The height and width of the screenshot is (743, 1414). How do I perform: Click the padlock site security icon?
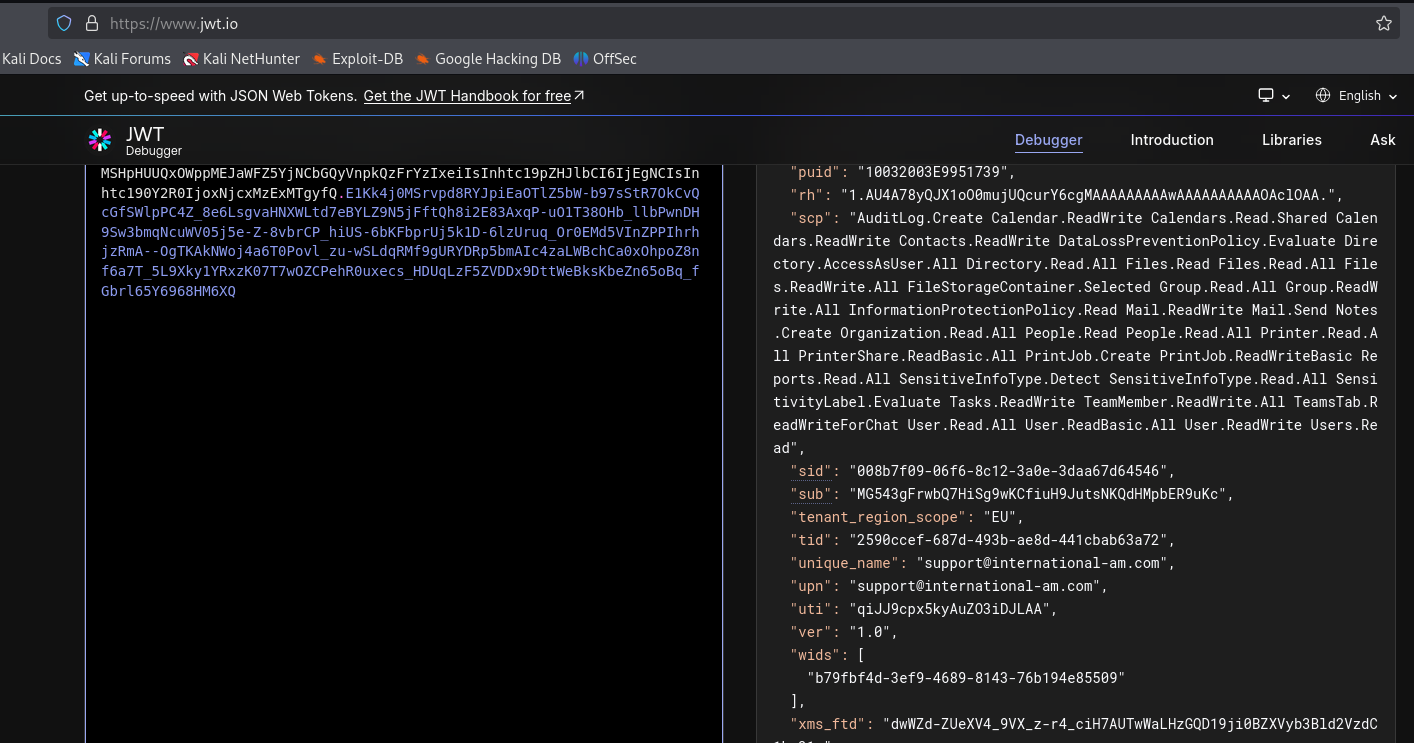[91, 23]
